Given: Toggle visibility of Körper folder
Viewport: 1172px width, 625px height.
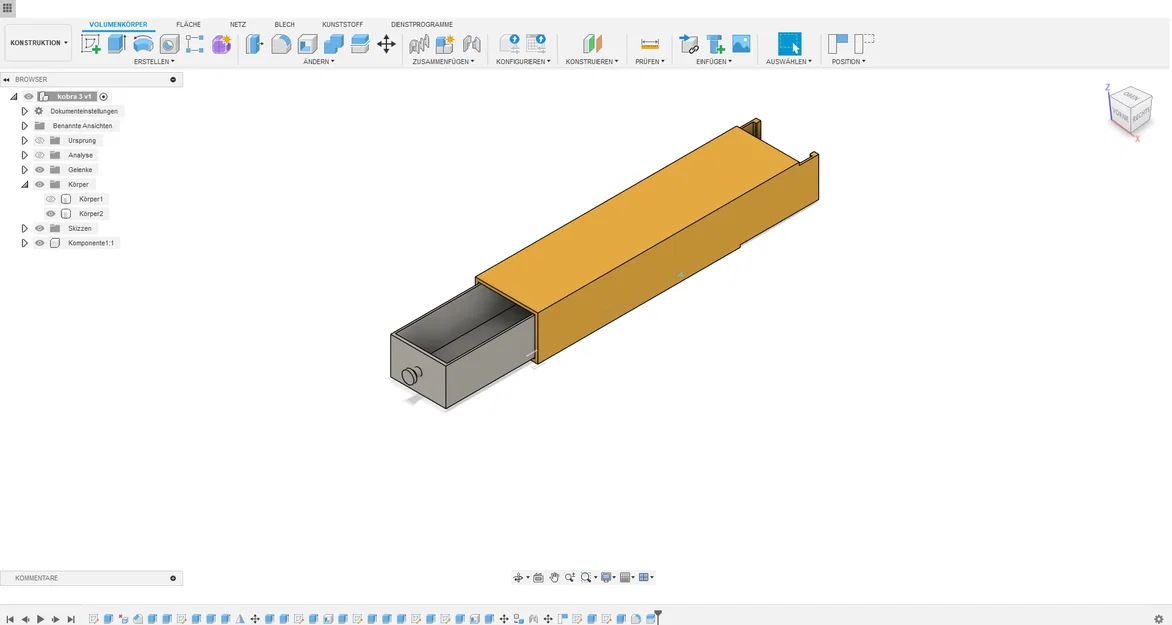Looking at the screenshot, I should [x=40, y=185].
